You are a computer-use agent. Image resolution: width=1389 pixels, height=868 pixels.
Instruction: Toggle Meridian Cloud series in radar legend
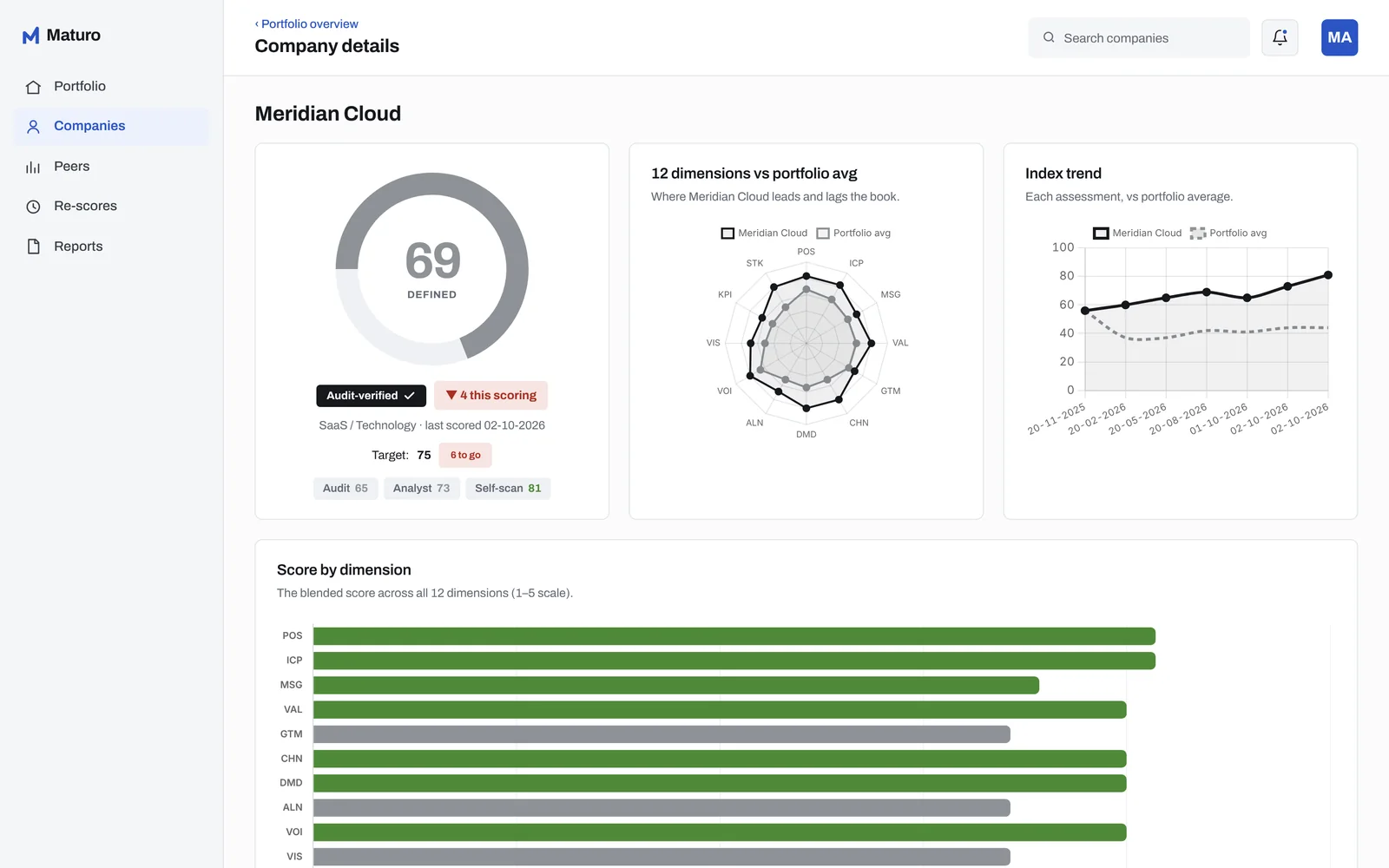coord(764,233)
